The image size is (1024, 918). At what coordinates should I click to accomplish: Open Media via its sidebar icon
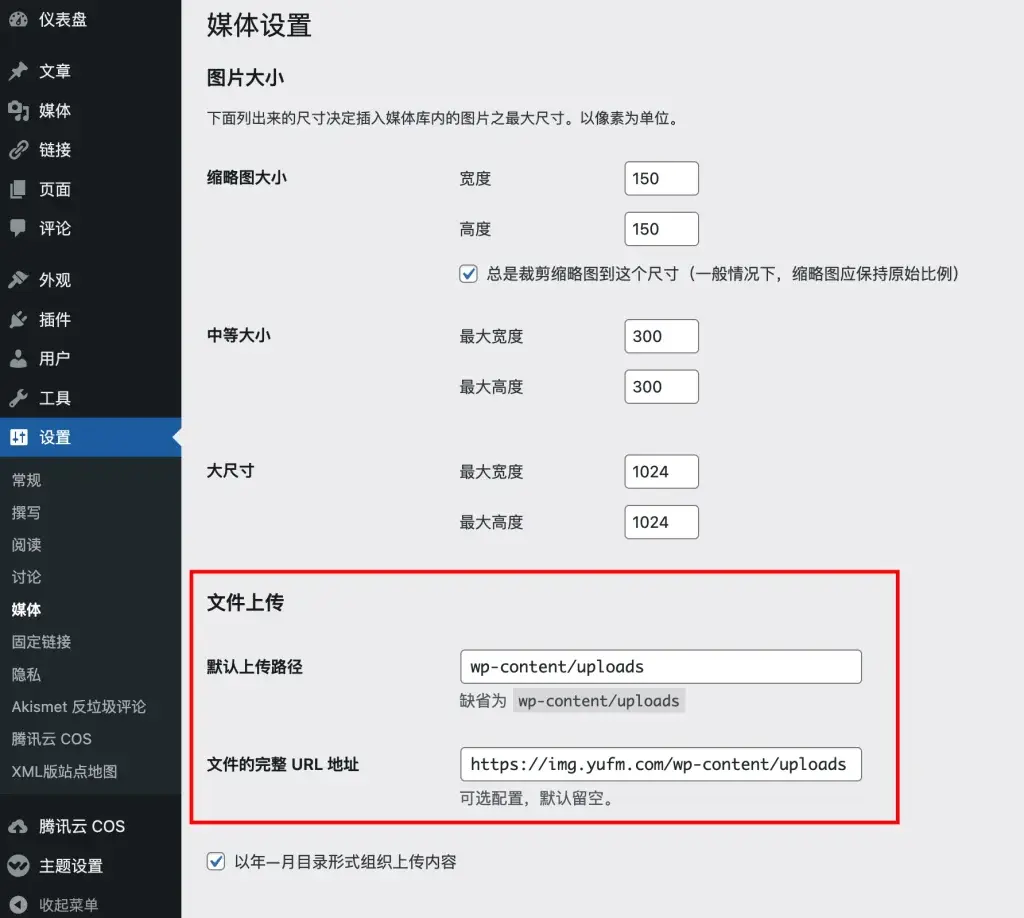click(18, 111)
